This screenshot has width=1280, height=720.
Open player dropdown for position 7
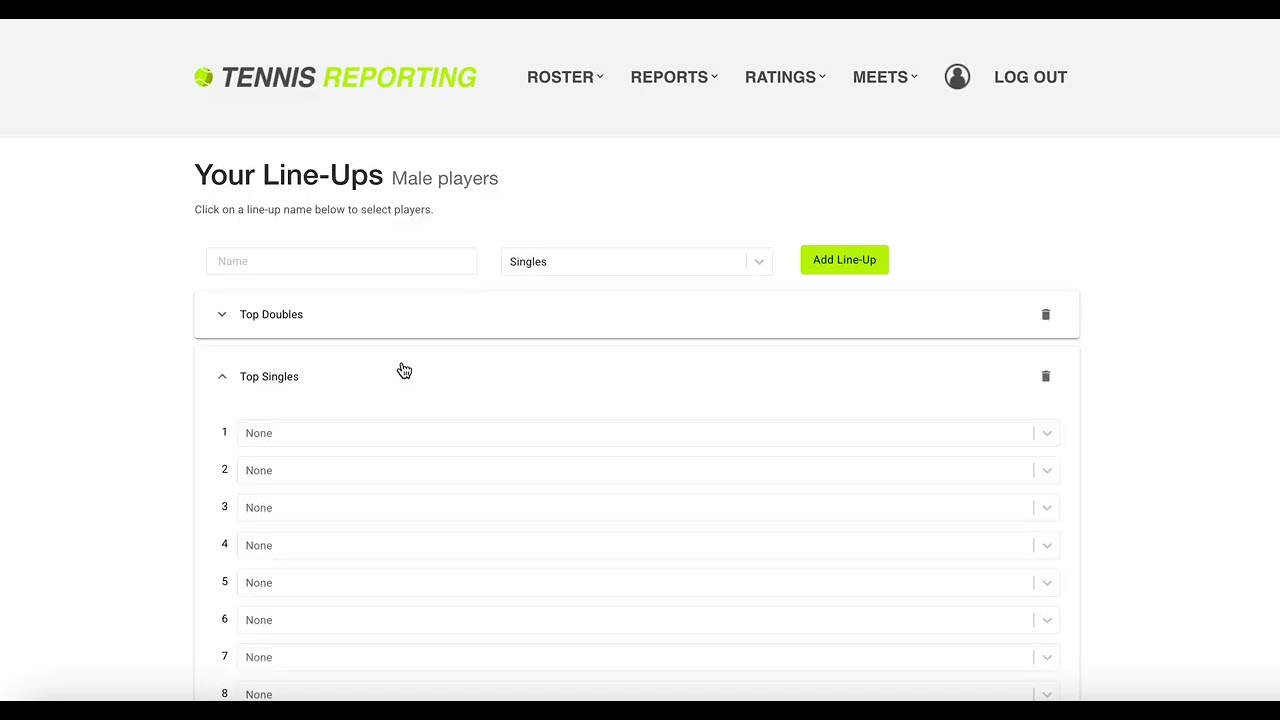tap(648, 657)
